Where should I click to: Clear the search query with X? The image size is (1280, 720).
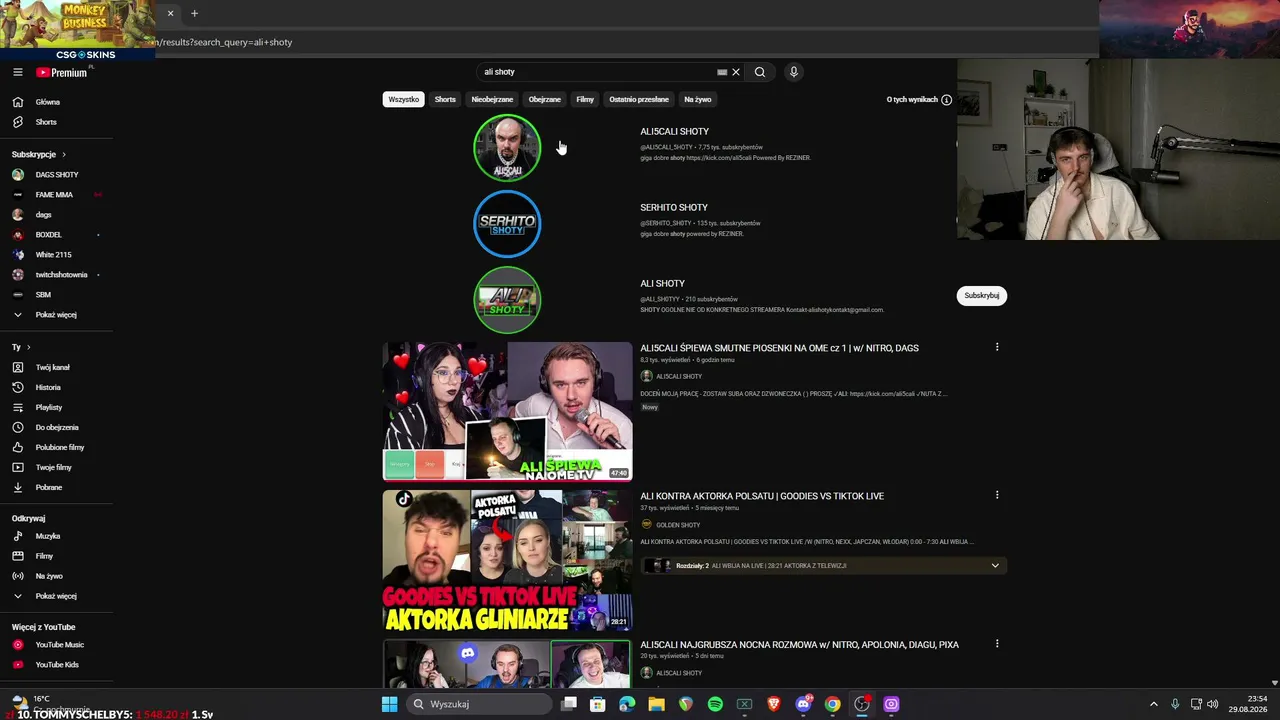tap(736, 72)
